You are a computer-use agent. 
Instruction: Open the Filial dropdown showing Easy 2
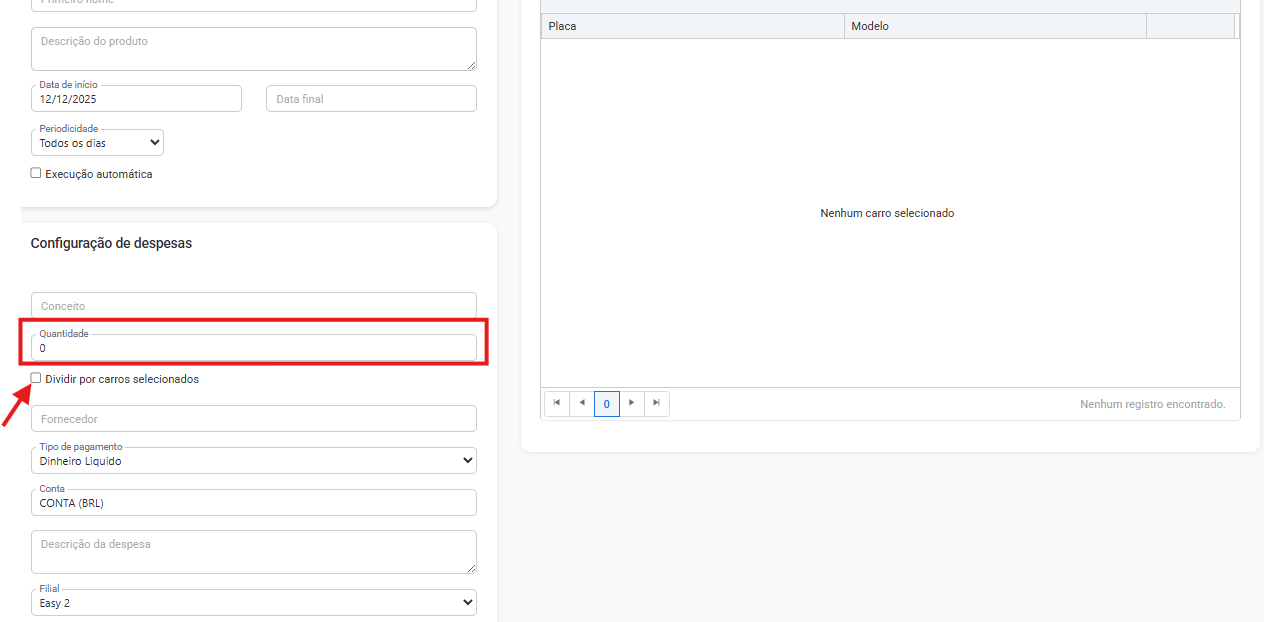click(x=253, y=603)
